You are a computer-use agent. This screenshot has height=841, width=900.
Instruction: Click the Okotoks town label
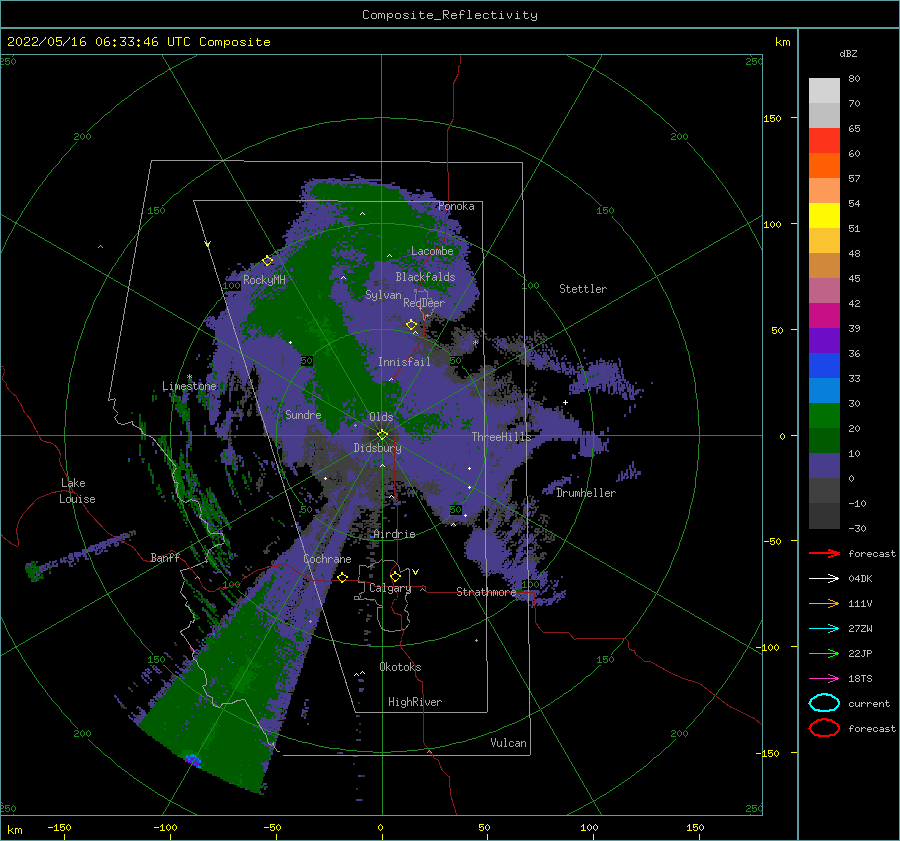pos(400,667)
